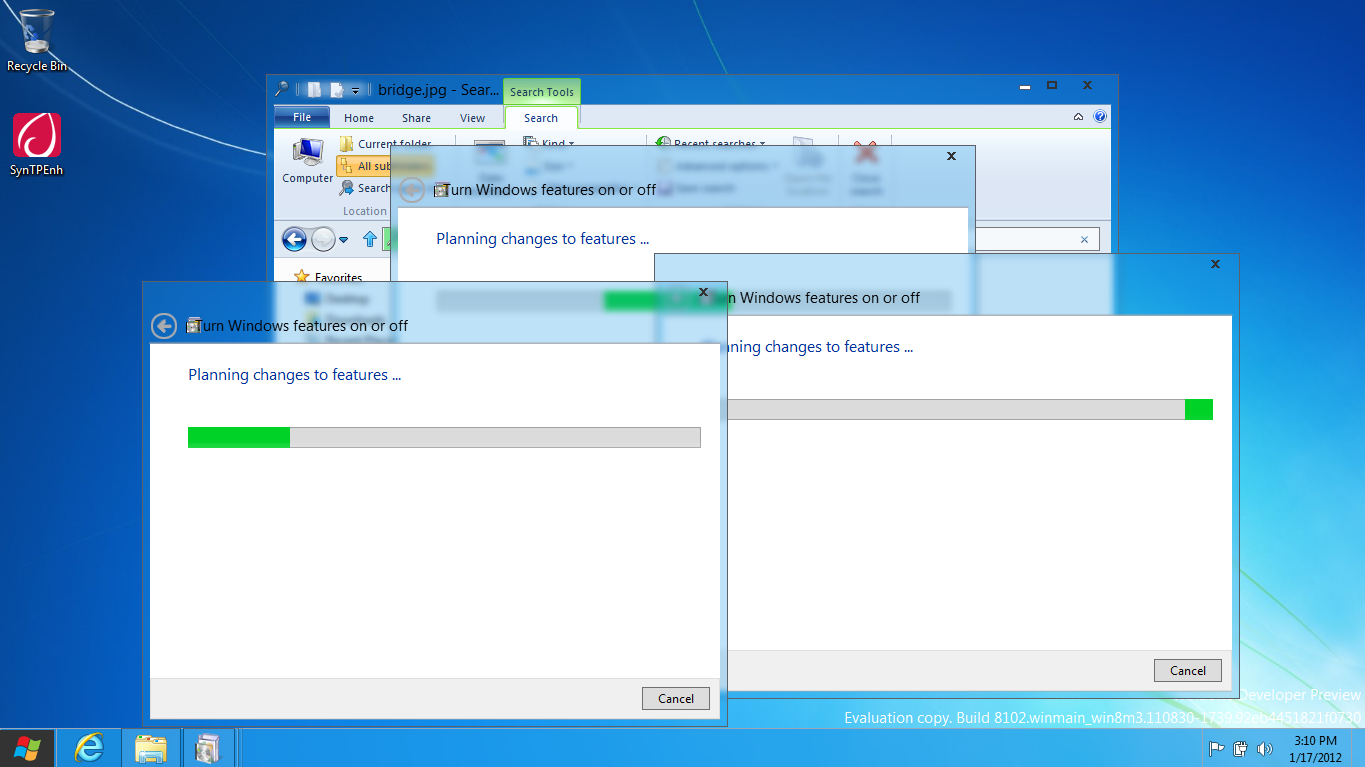This screenshot has width=1365, height=767.
Task: Click the Up folder arrow in Explorer
Action: point(370,239)
